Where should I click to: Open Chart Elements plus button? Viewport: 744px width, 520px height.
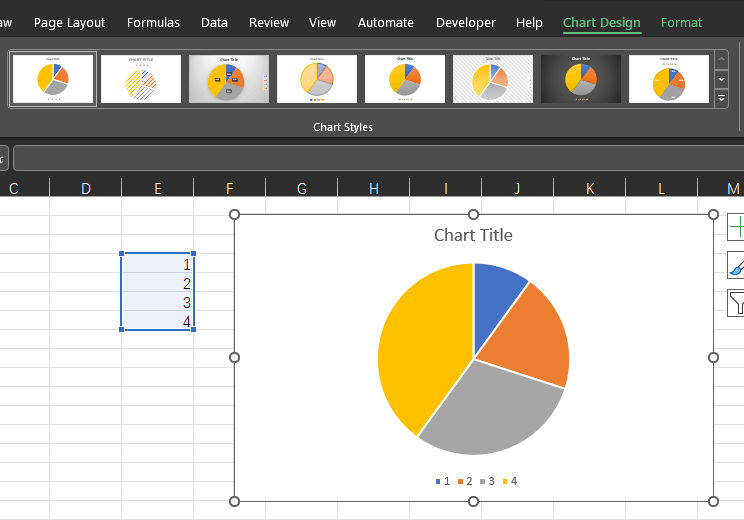pos(736,227)
